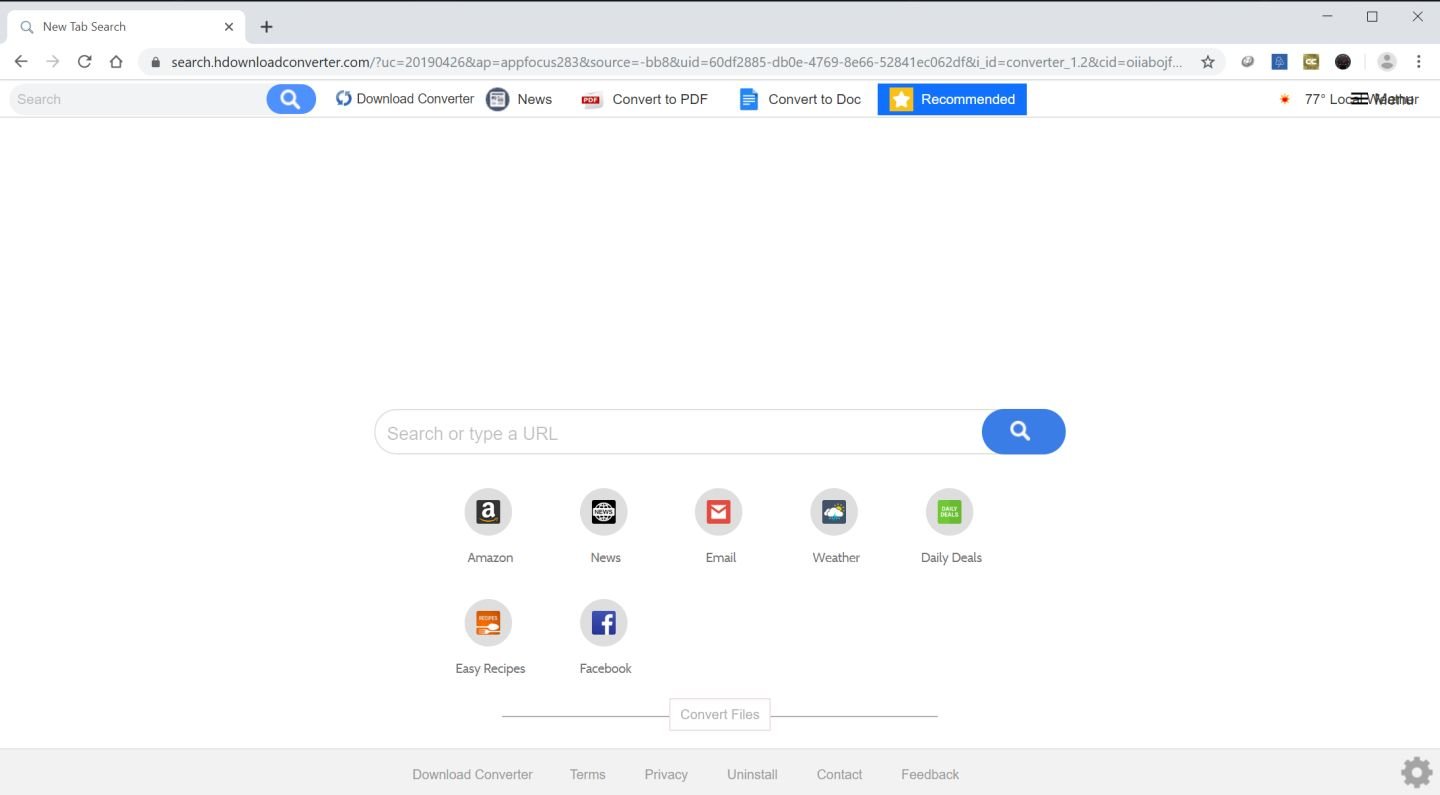
Task: Open the black circle extension icon
Action: [1343, 62]
